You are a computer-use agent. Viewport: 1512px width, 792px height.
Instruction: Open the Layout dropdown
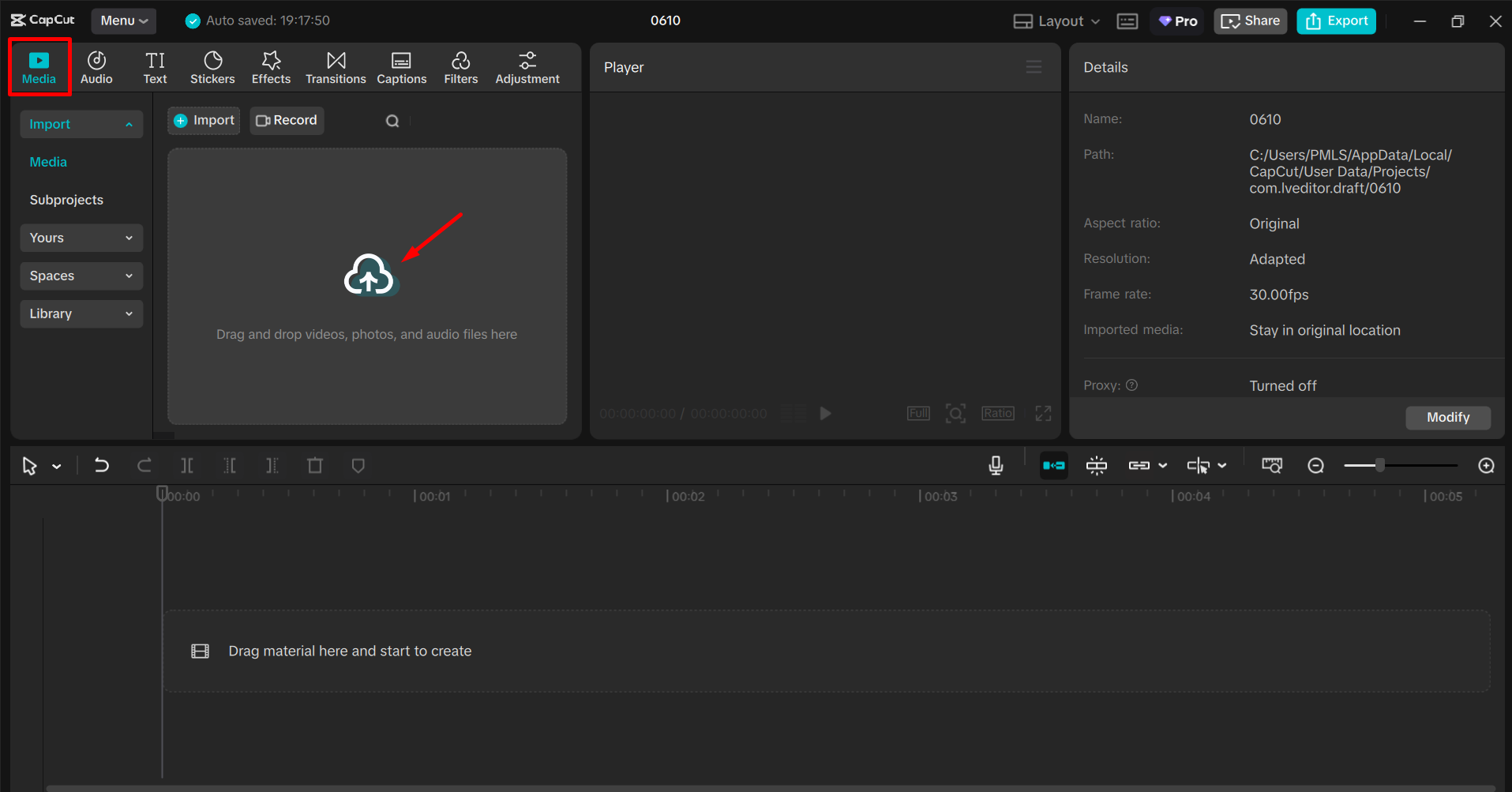click(1056, 21)
